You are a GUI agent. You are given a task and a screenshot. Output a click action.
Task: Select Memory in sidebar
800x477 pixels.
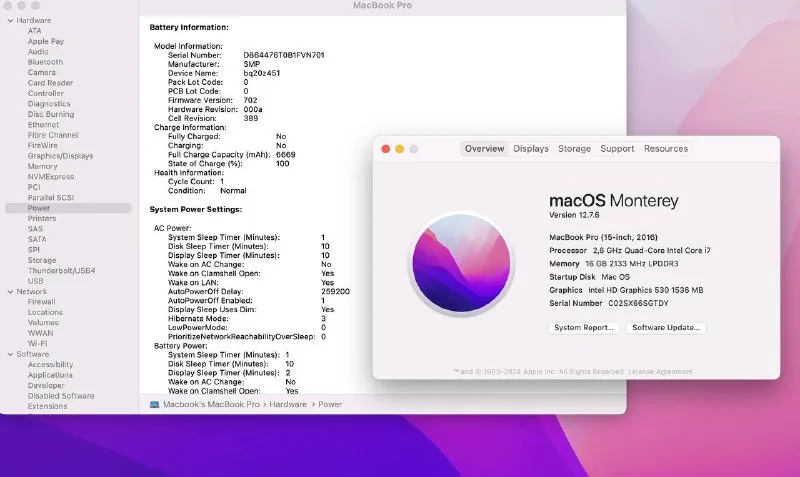pyautogui.click(x=42, y=166)
